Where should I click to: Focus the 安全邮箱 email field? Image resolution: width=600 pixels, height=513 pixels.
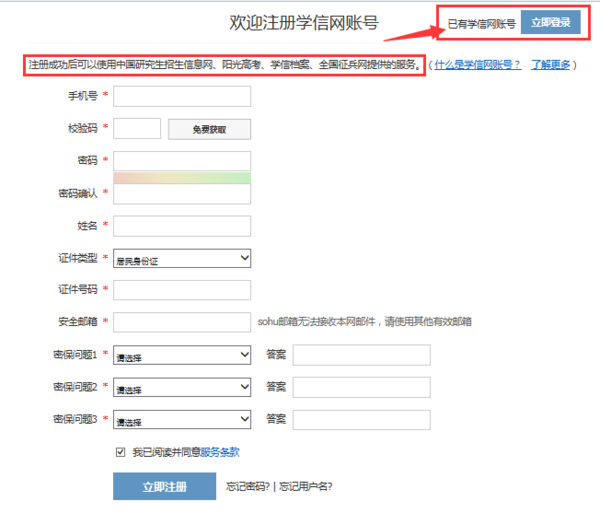pyautogui.click(x=182, y=322)
